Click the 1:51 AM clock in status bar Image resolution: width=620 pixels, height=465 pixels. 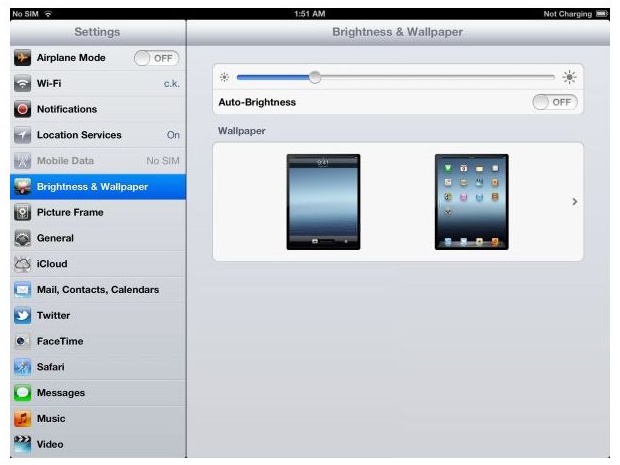[x=310, y=14]
